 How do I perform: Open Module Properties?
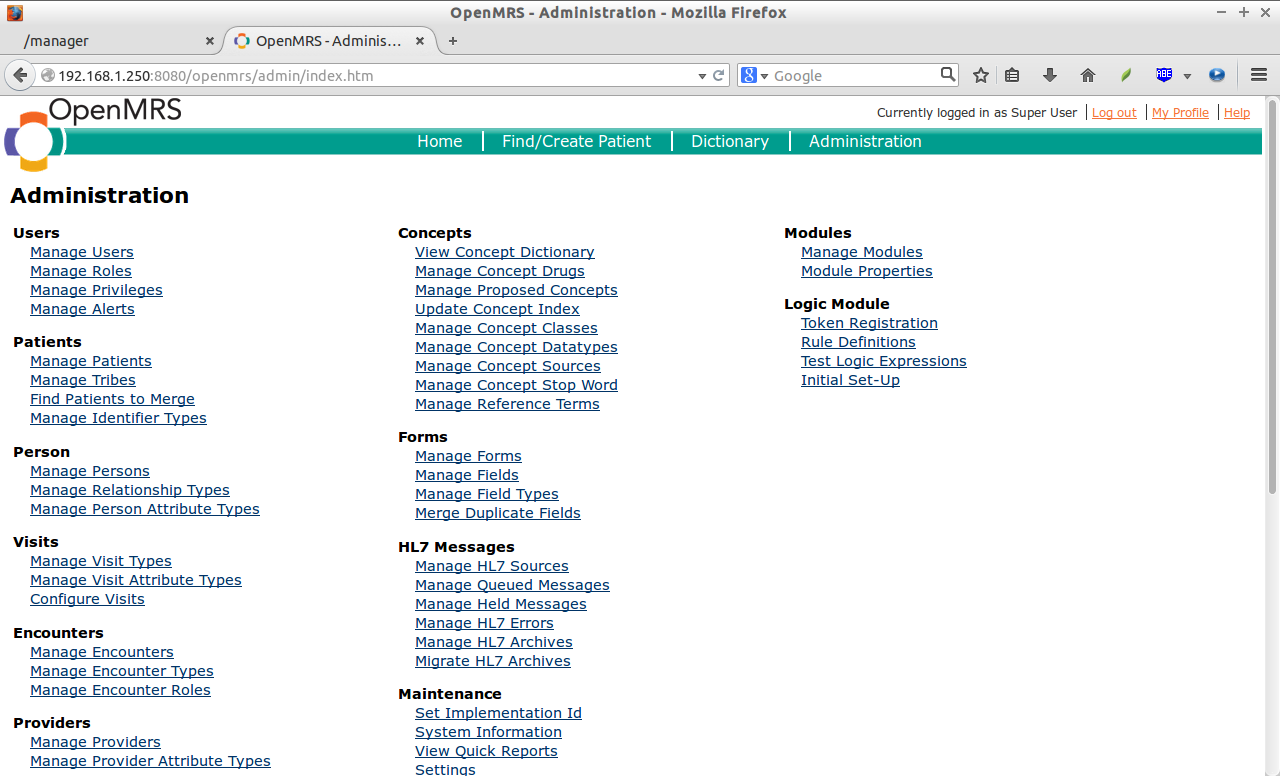pos(867,271)
